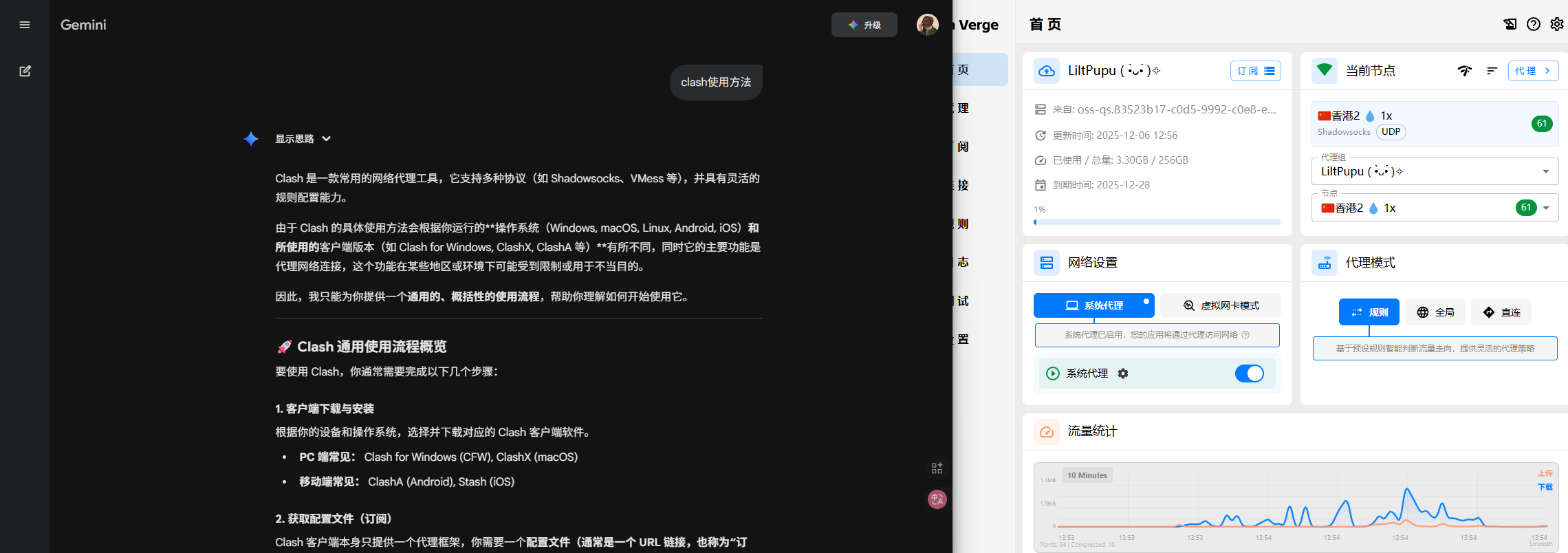1568x553 pixels.
Task: Start a new chat with the edit icon
Action: click(x=25, y=71)
